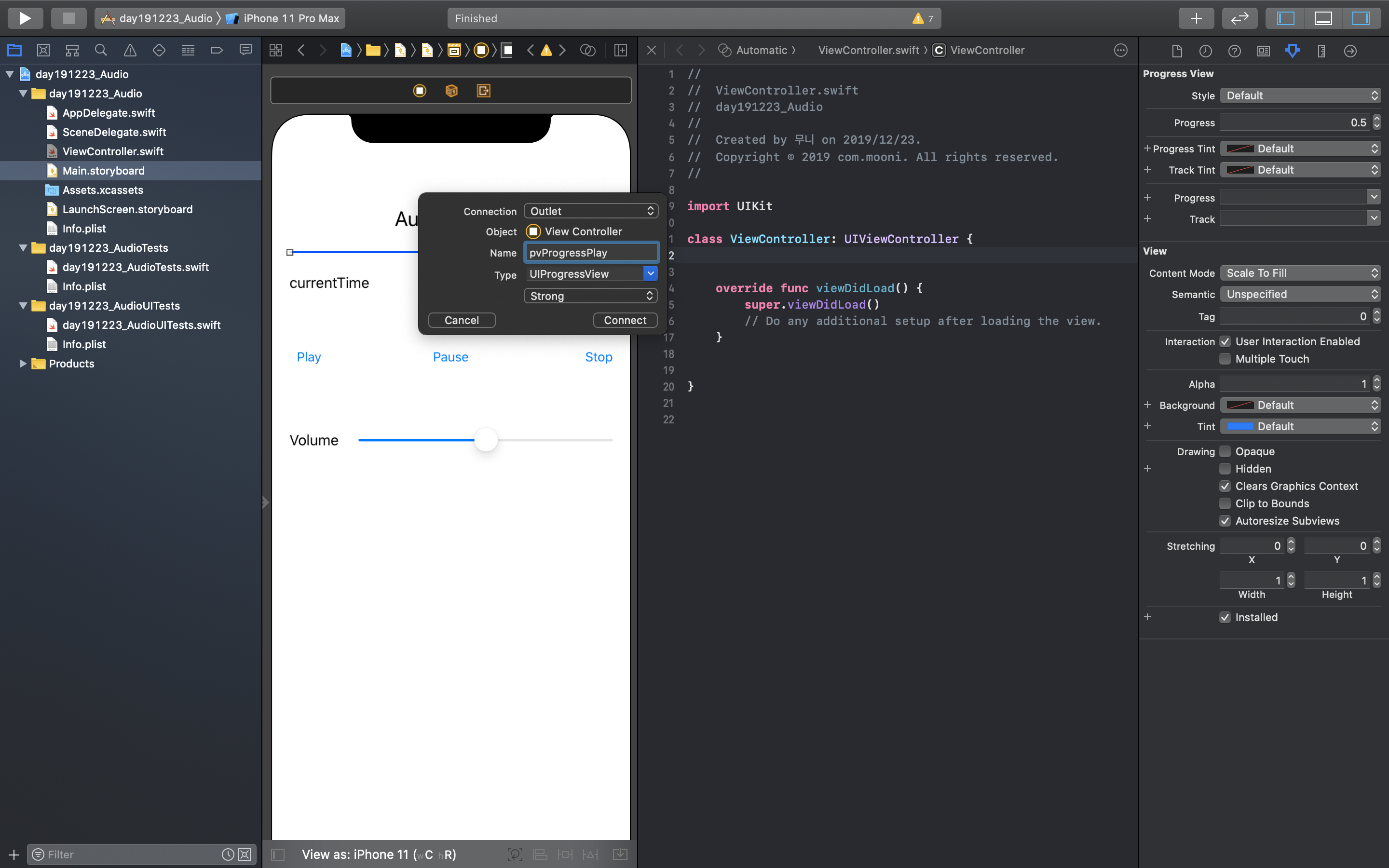Collapse the day191223_AudioTests folder
Image resolution: width=1389 pixels, height=868 pixels.
(23, 248)
